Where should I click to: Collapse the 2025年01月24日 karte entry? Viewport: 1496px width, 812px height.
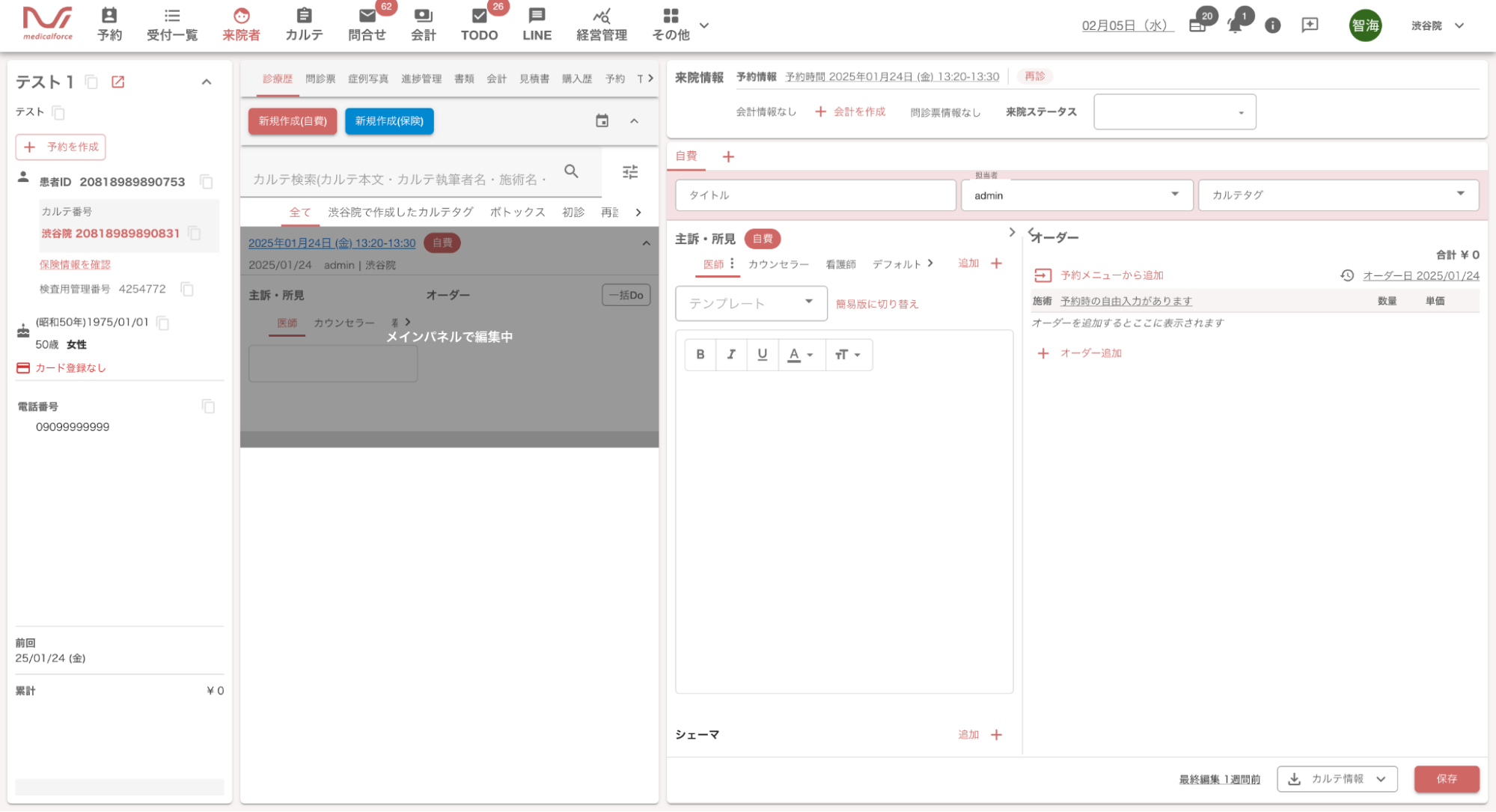click(646, 243)
